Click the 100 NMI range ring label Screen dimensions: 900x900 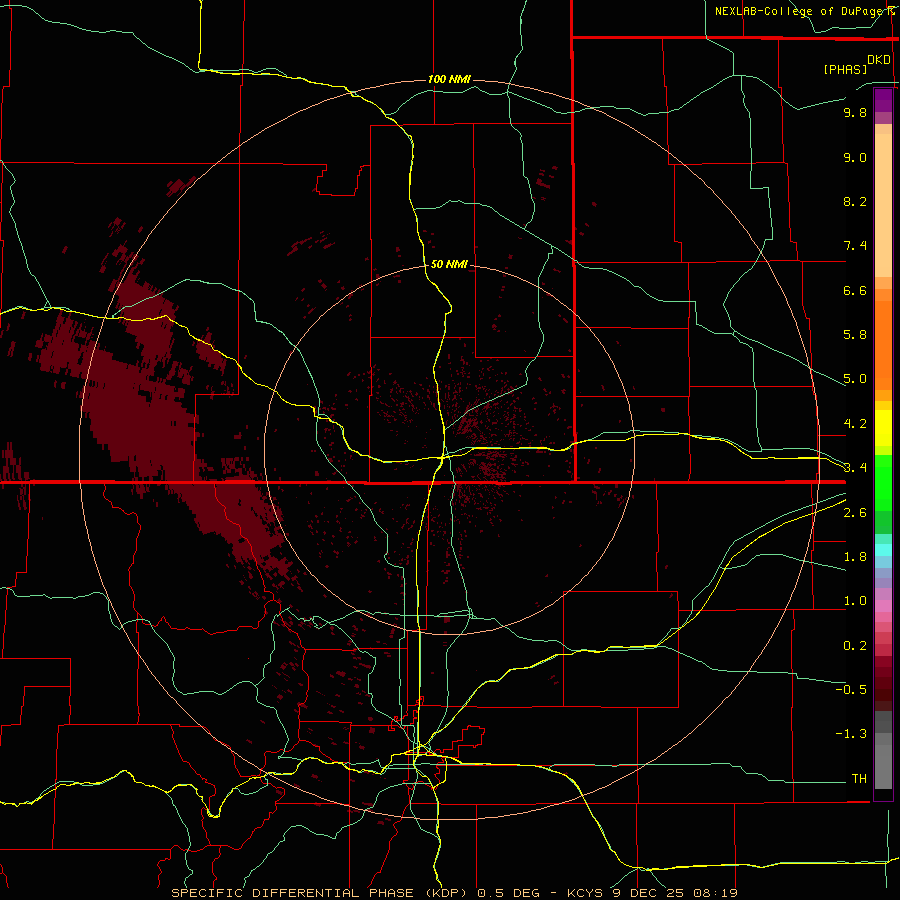pyautogui.click(x=449, y=79)
